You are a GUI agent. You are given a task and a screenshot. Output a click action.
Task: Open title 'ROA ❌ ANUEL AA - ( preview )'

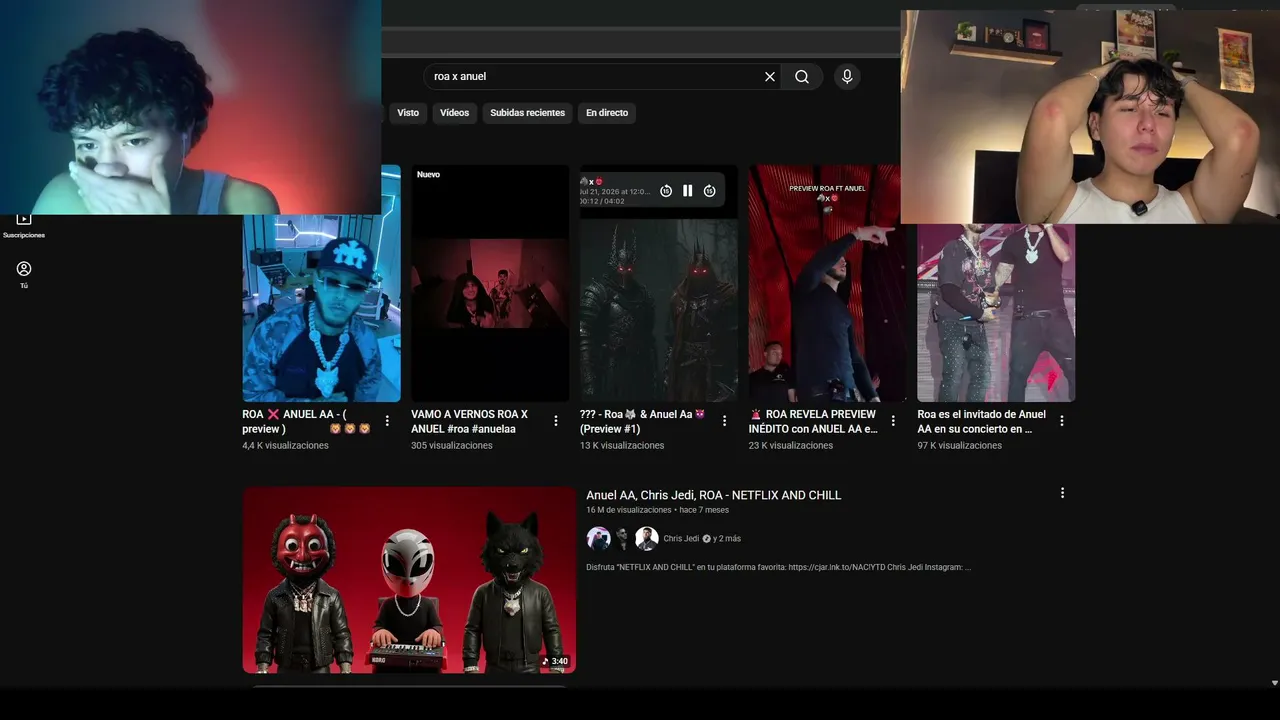[306, 421]
